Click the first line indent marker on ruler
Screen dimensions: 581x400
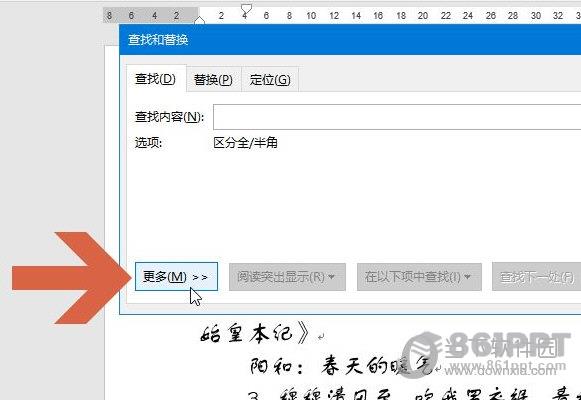(x=246, y=9)
